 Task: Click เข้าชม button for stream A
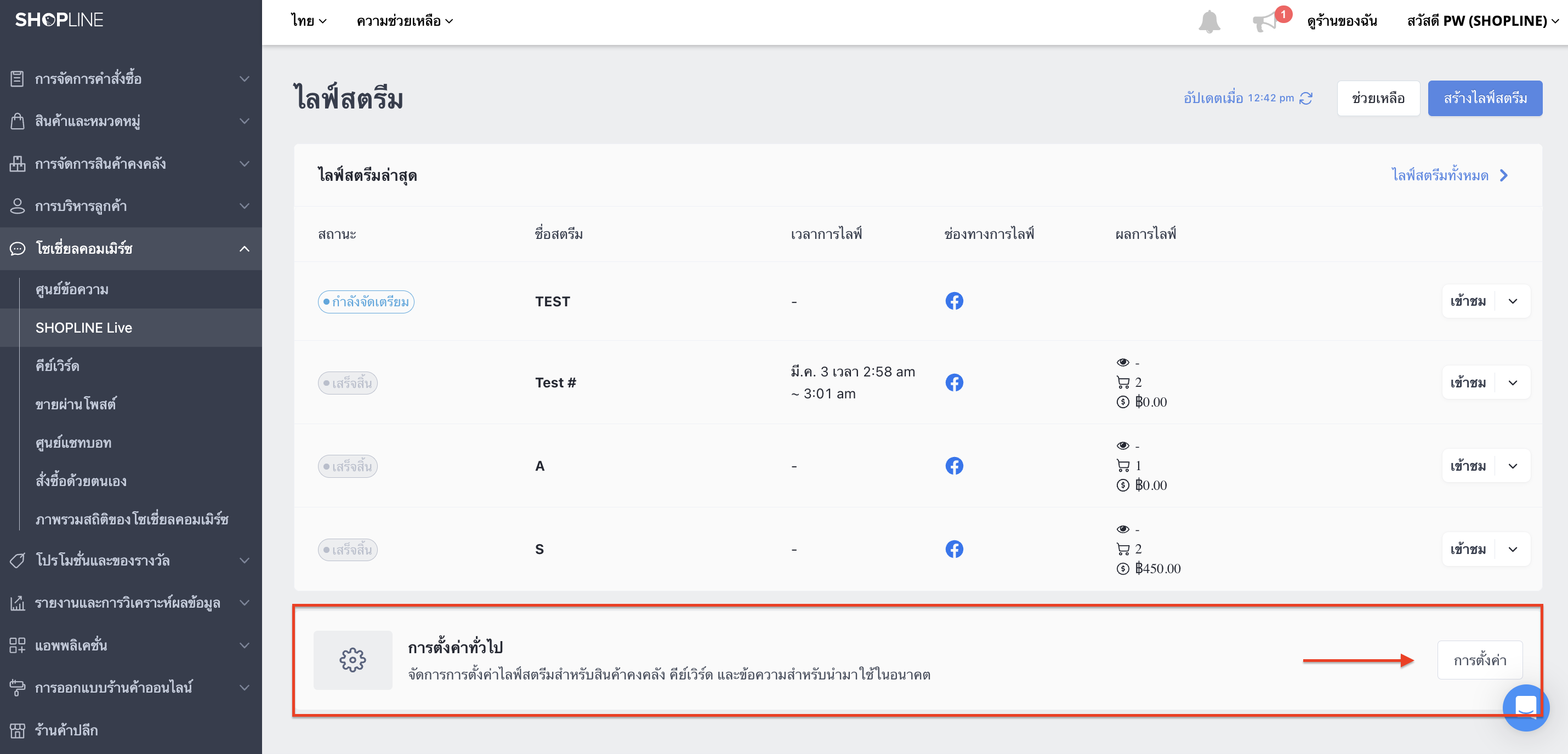[x=1469, y=466]
